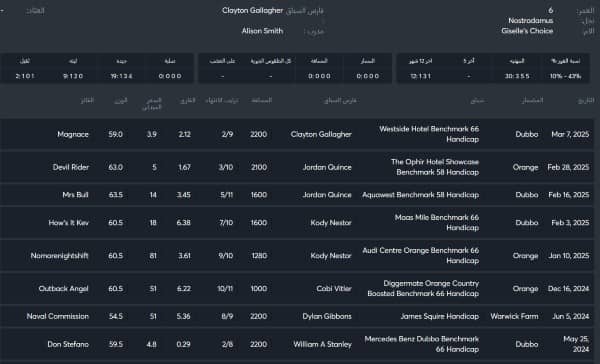Viewport: 600px width, 364px height.
Task: Click sire name Nostradamus
Action: pos(530,21)
